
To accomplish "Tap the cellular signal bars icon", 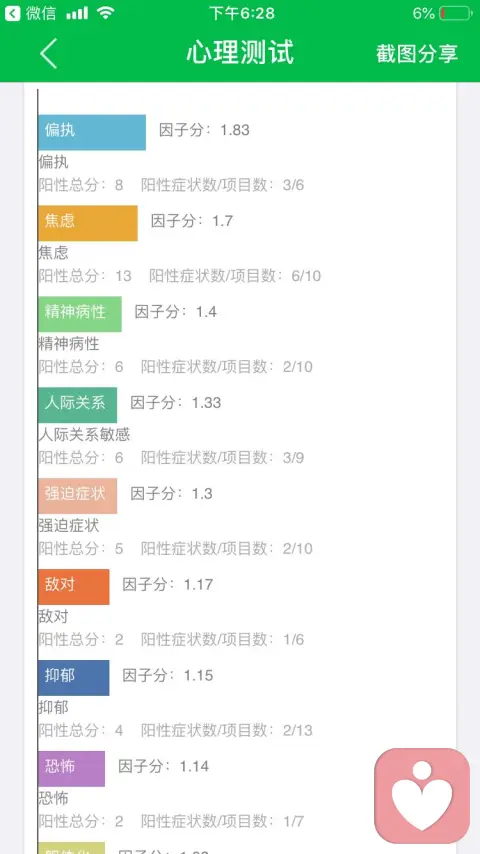I will [x=77, y=13].
